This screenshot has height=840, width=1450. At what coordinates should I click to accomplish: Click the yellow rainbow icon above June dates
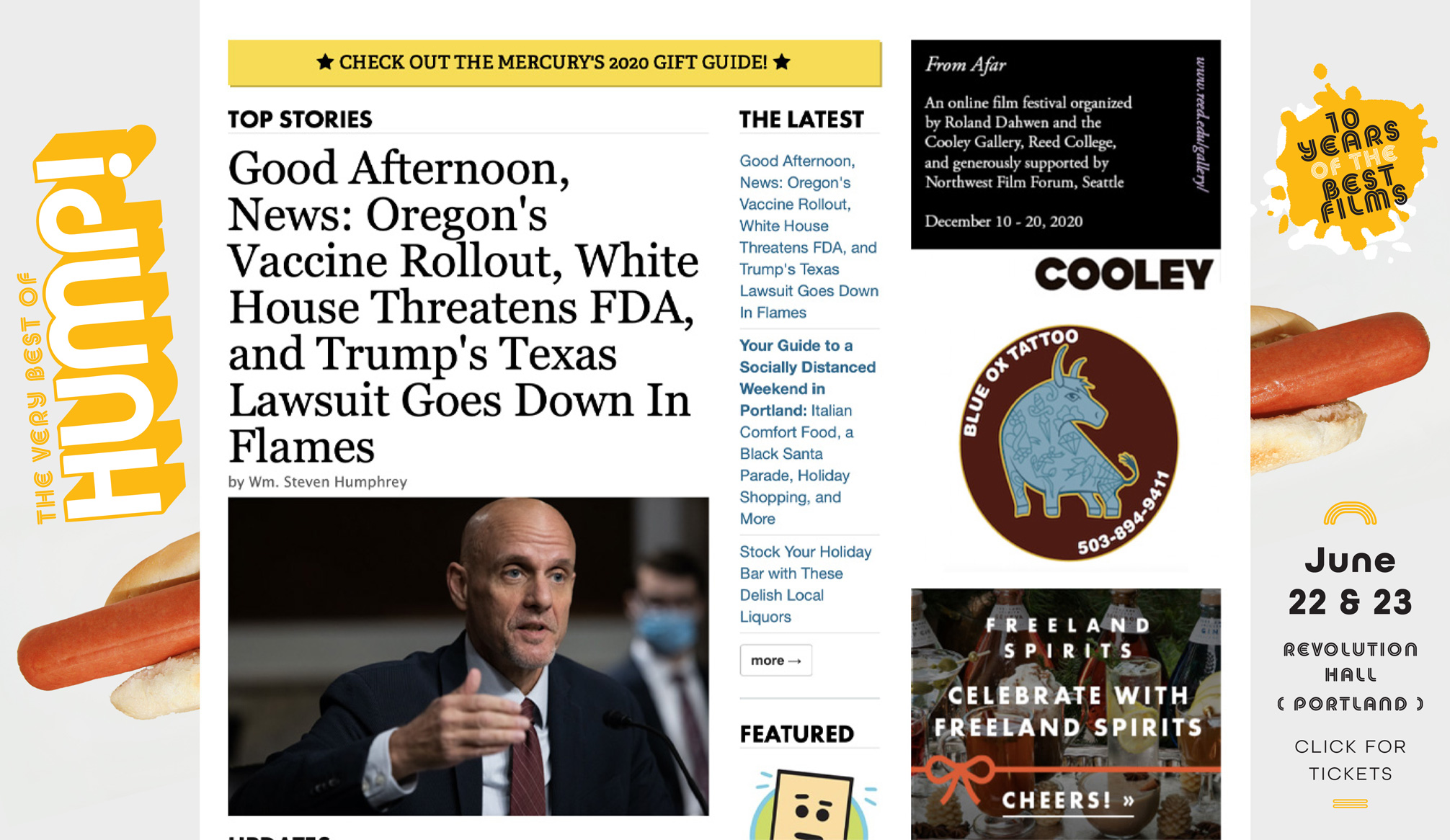tap(1350, 513)
